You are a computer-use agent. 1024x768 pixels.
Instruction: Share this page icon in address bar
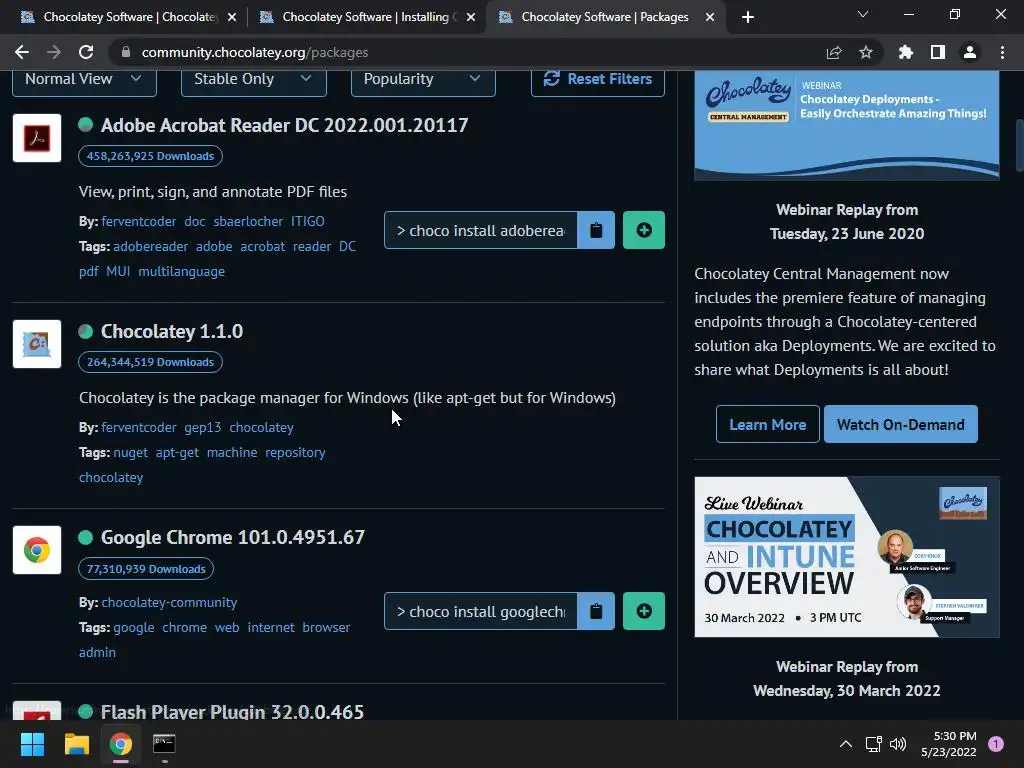834,52
